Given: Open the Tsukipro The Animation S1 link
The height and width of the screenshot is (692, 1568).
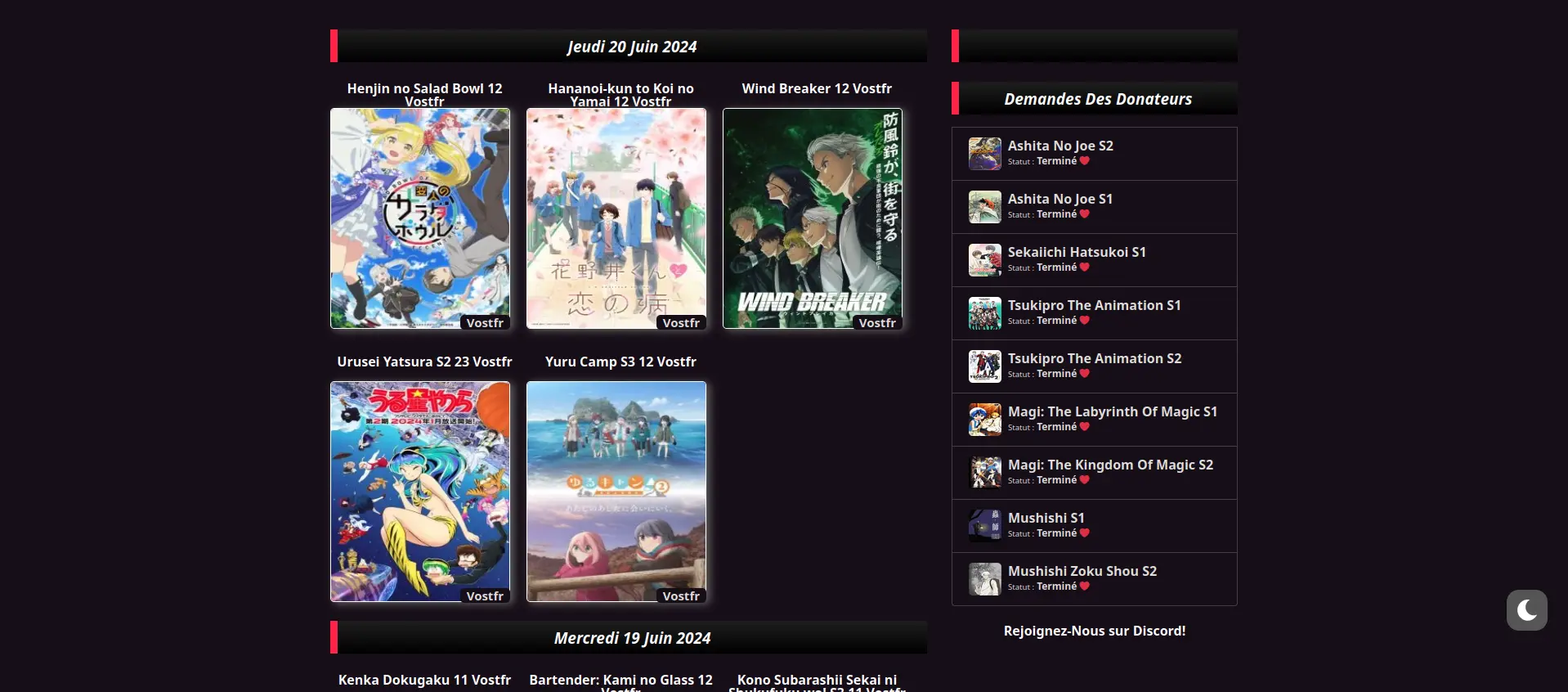Looking at the screenshot, I should pos(1094,305).
